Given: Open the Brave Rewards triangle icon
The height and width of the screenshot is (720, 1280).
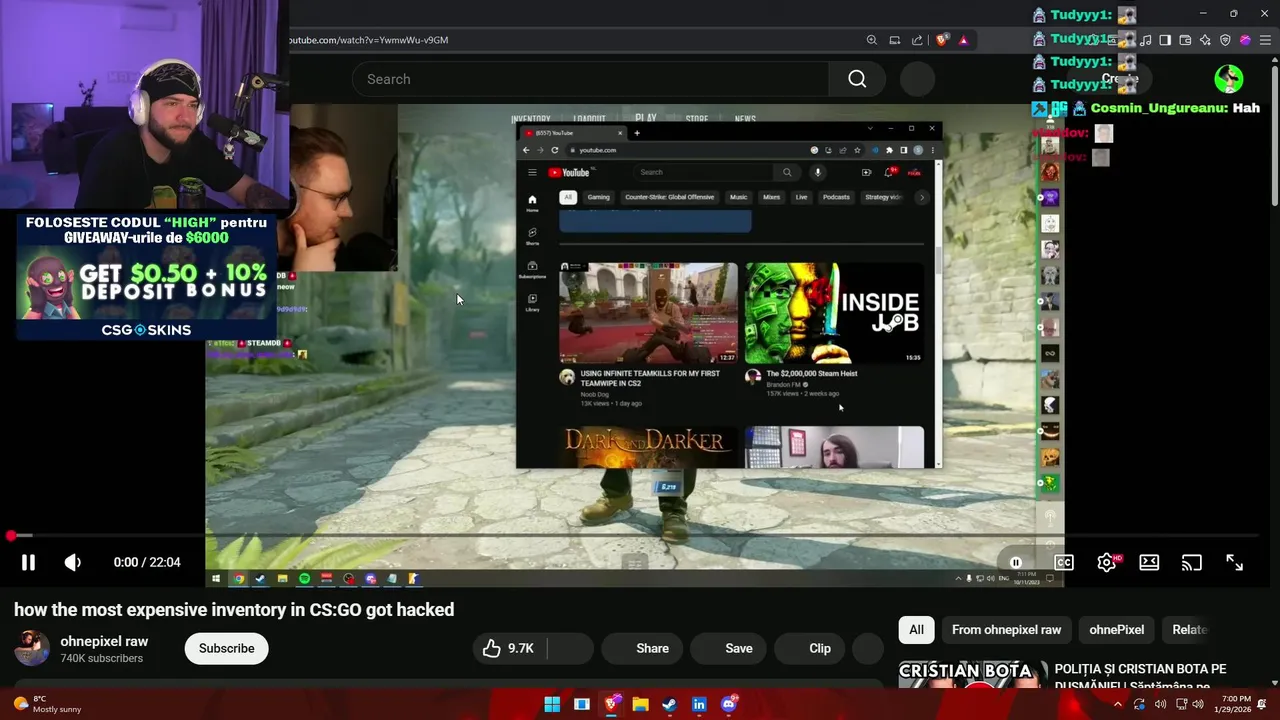Looking at the screenshot, I should (x=963, y=40).
